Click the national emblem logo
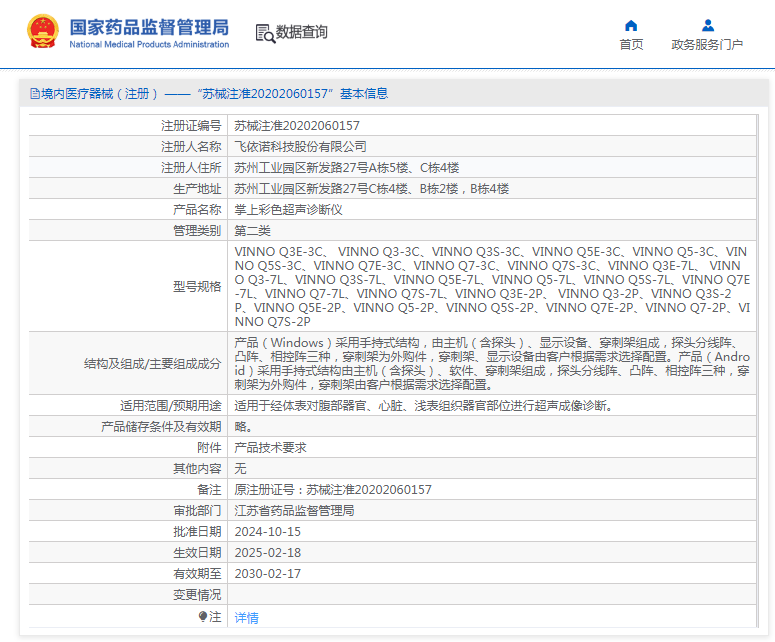 [x=42, y=32]
